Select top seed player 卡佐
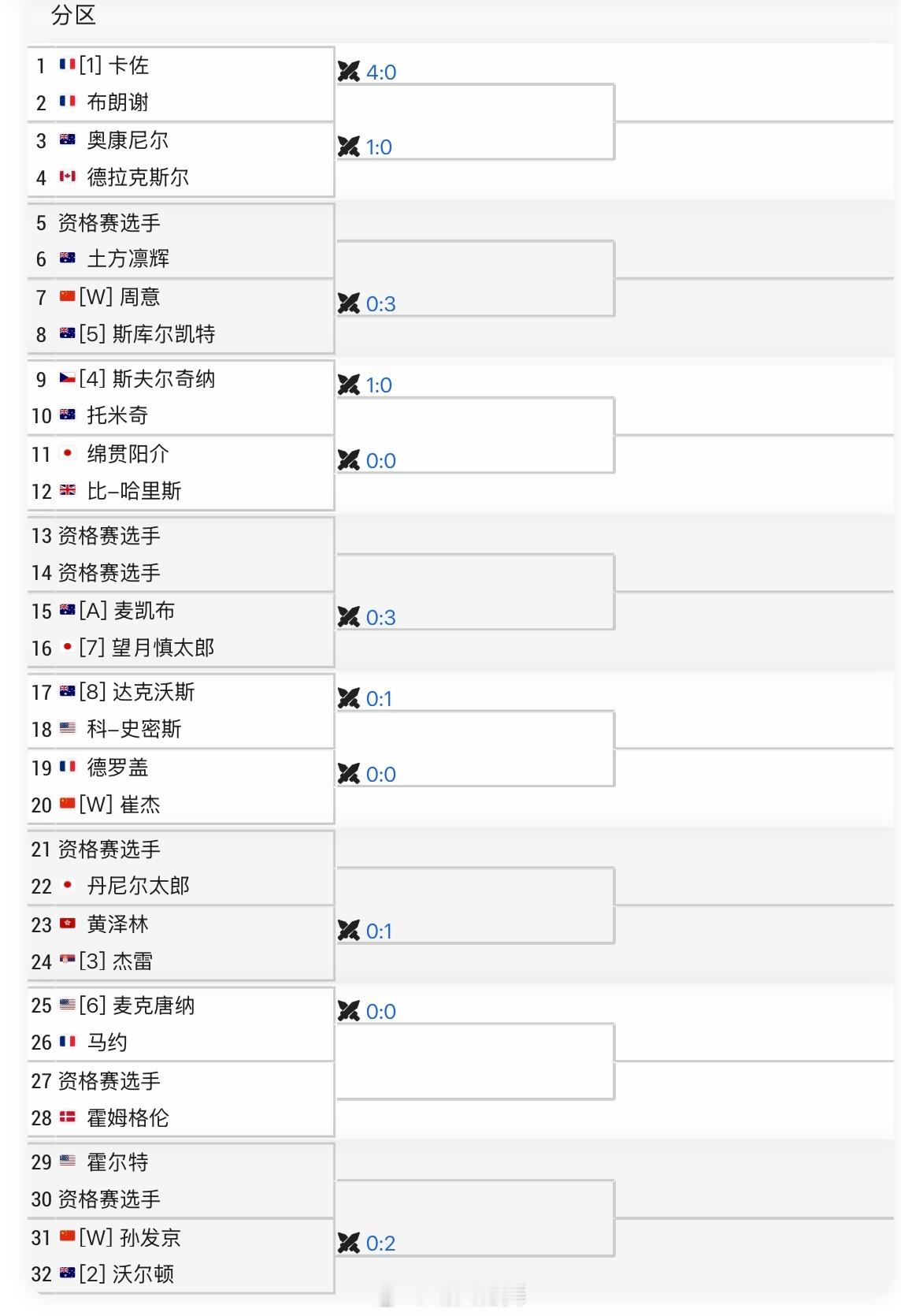This screenshot has height=1316, width=901. (128, 65)
